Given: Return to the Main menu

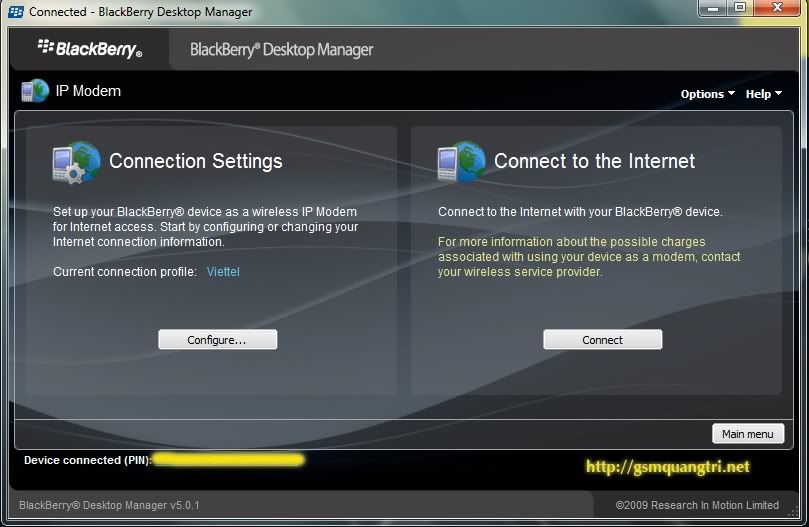Looking at the screenshot, I should 748,434.
